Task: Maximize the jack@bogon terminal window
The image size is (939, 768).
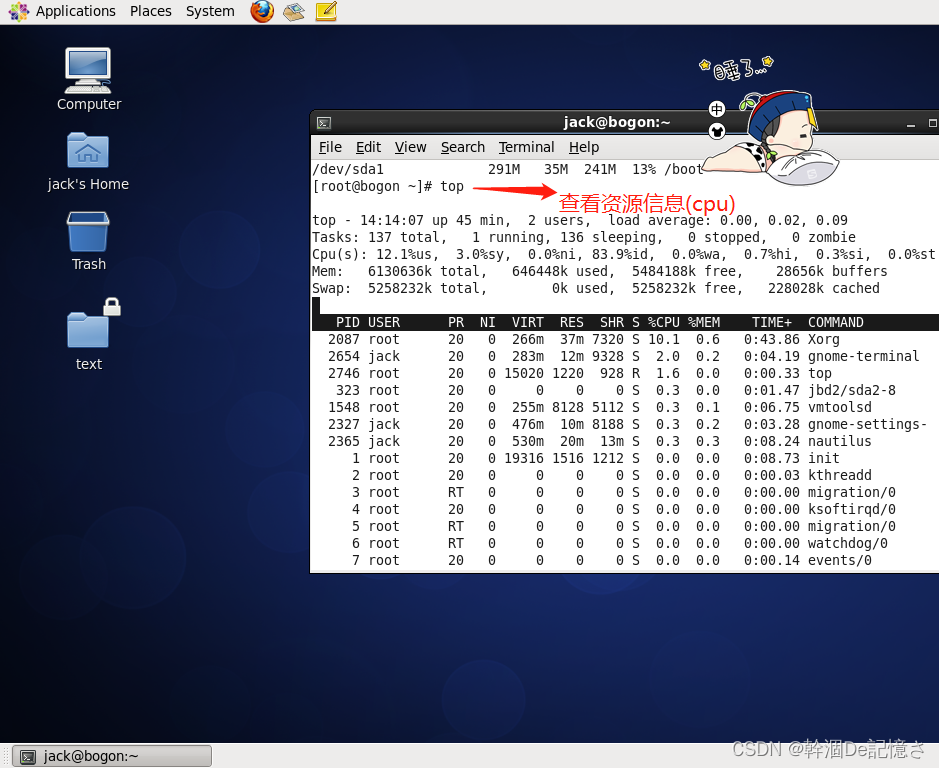Action: click(x=932, y=123)
